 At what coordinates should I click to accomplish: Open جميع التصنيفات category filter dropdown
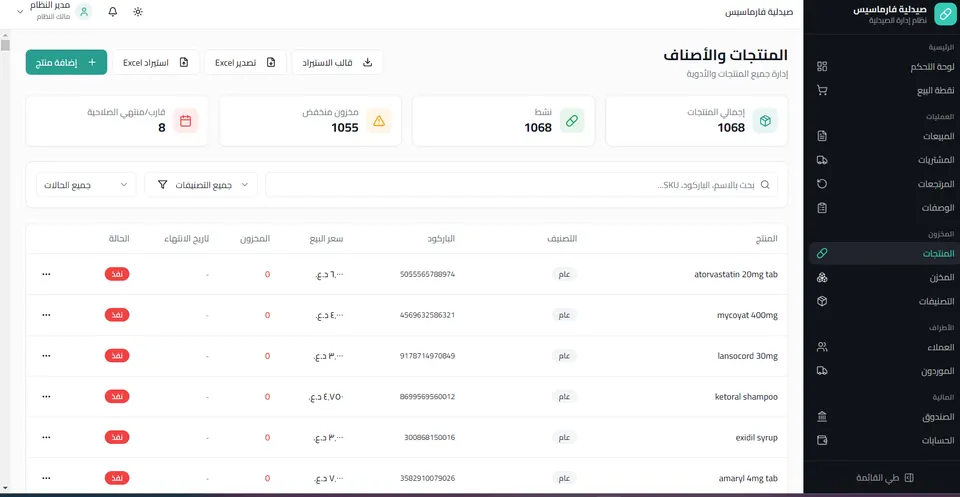[201, 184]
